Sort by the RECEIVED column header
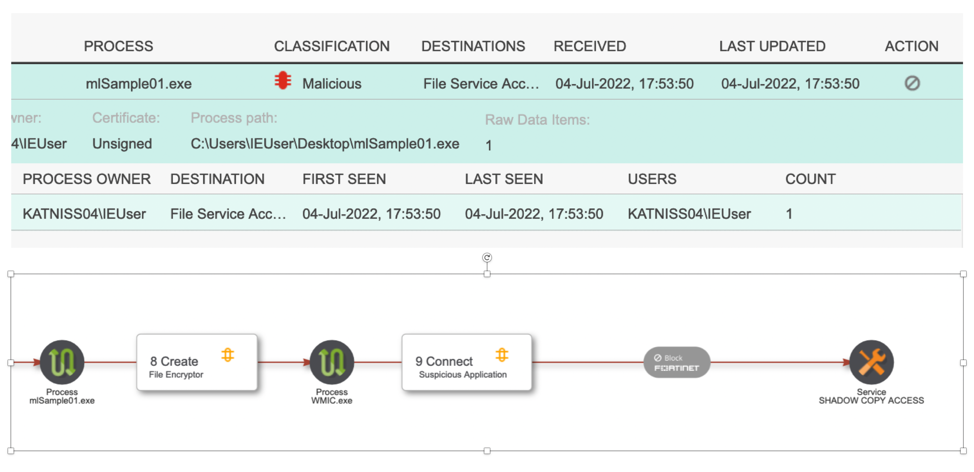The image size is (974, 472). click(x=590, y=46)
